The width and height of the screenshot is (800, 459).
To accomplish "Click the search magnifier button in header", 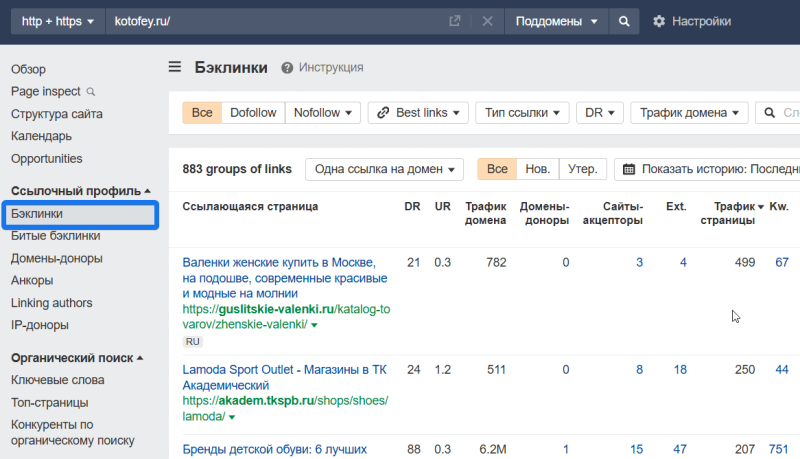I will pyautogui.click(x=623, y=21).
